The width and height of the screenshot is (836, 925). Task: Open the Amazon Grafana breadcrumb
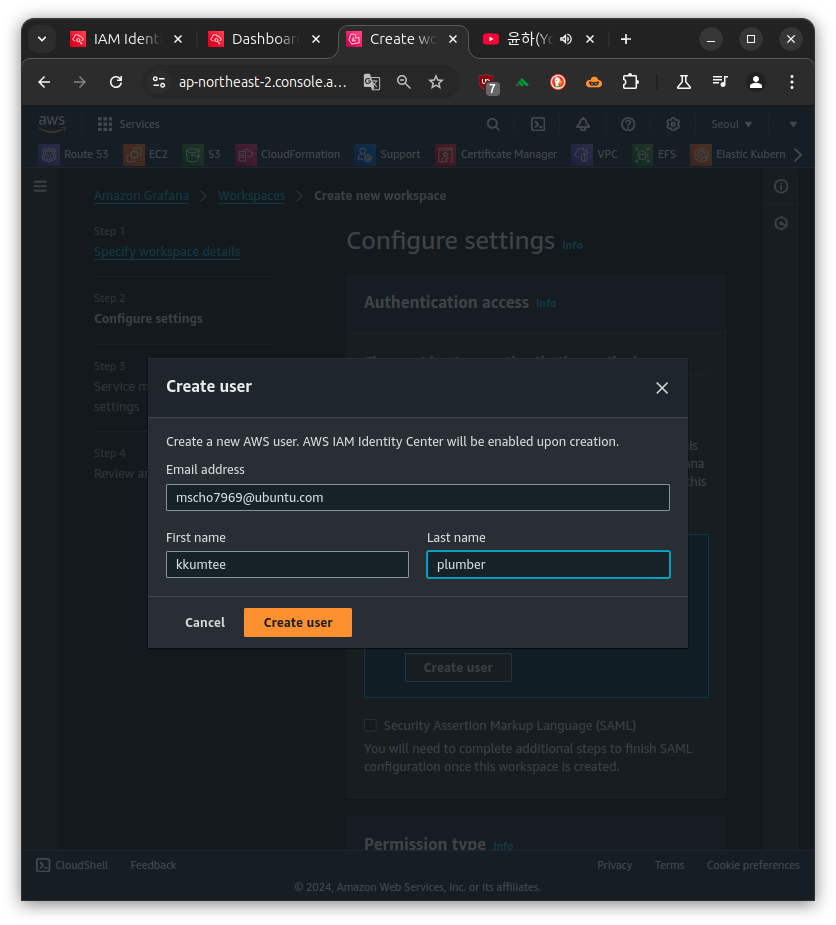pos(142,195)
